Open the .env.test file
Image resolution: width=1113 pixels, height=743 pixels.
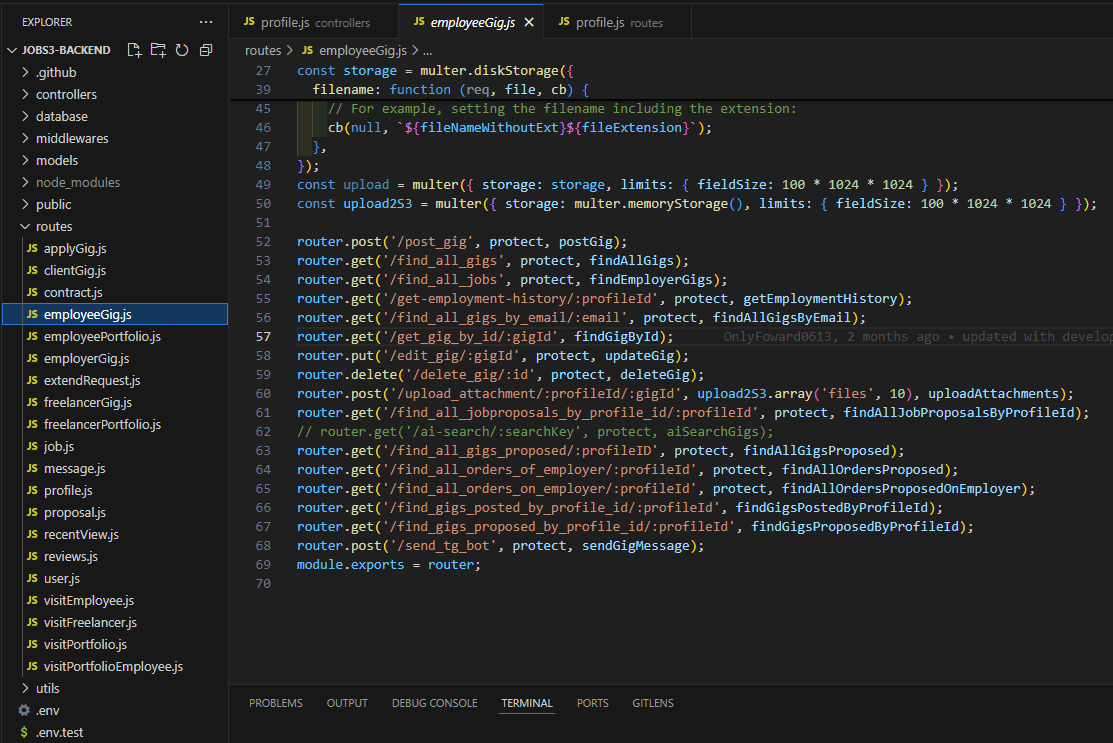pos(115,732)
